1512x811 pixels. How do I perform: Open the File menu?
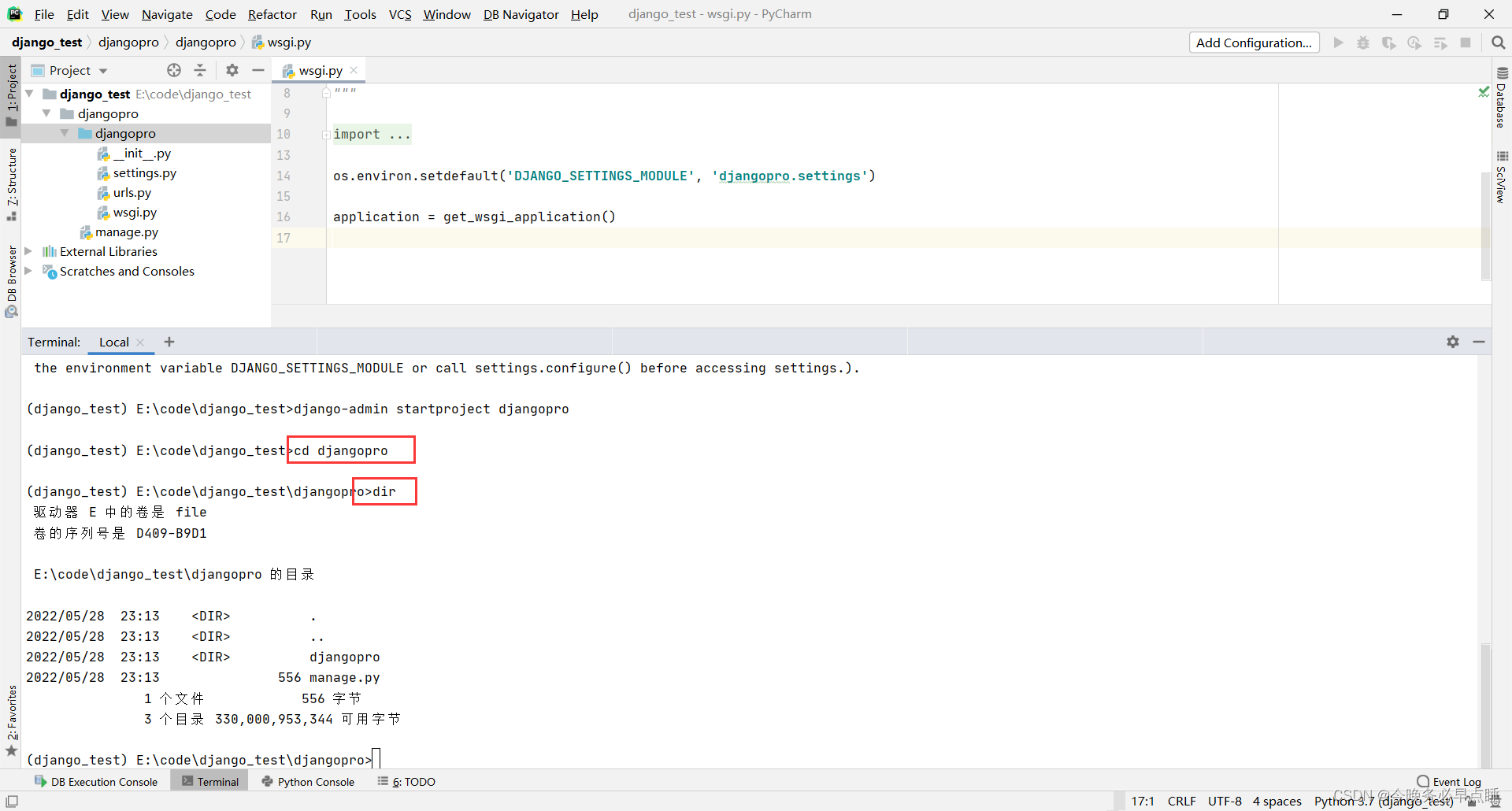click(44, 14)
